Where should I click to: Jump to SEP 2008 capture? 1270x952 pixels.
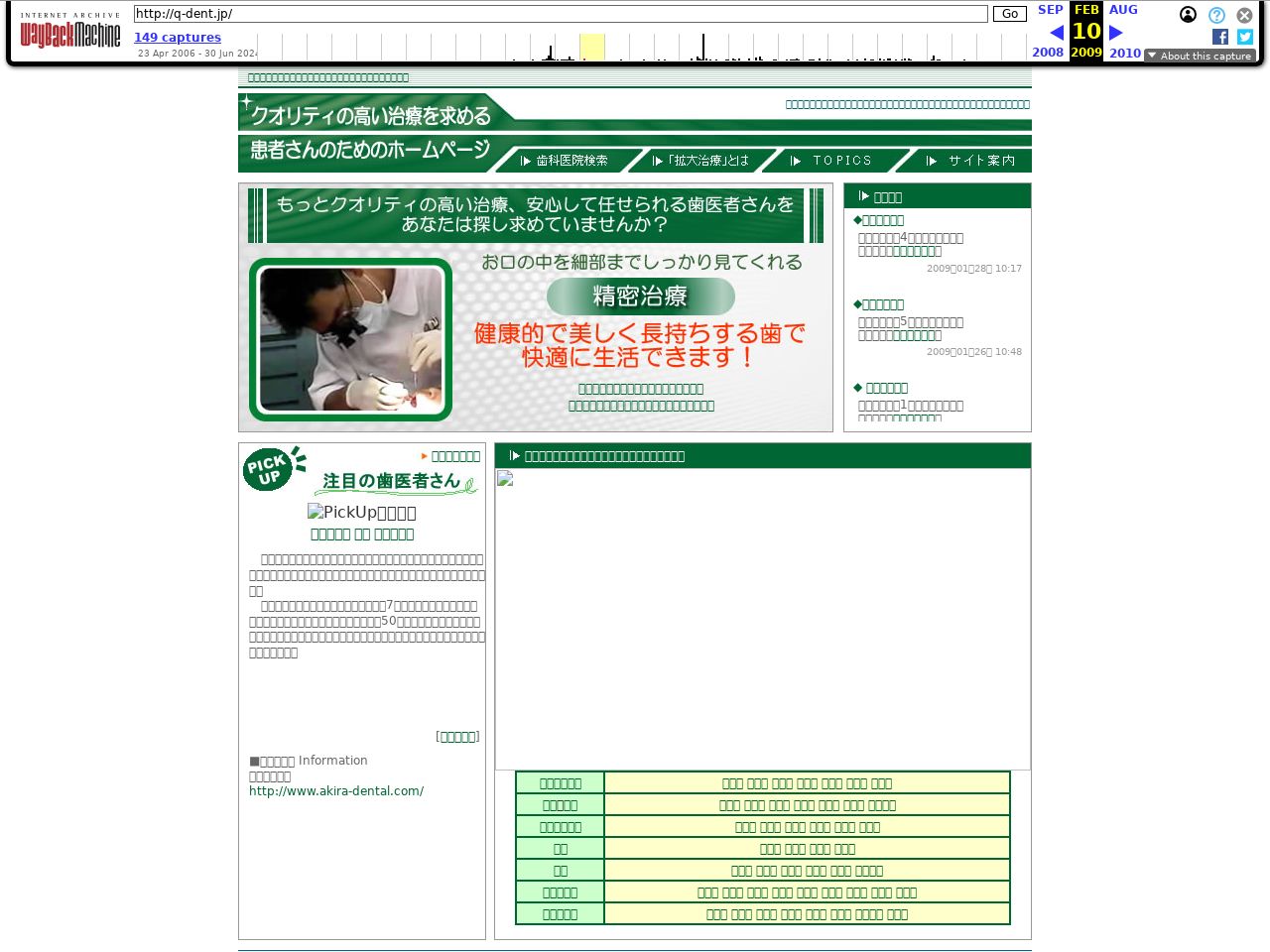point(1049,10)
